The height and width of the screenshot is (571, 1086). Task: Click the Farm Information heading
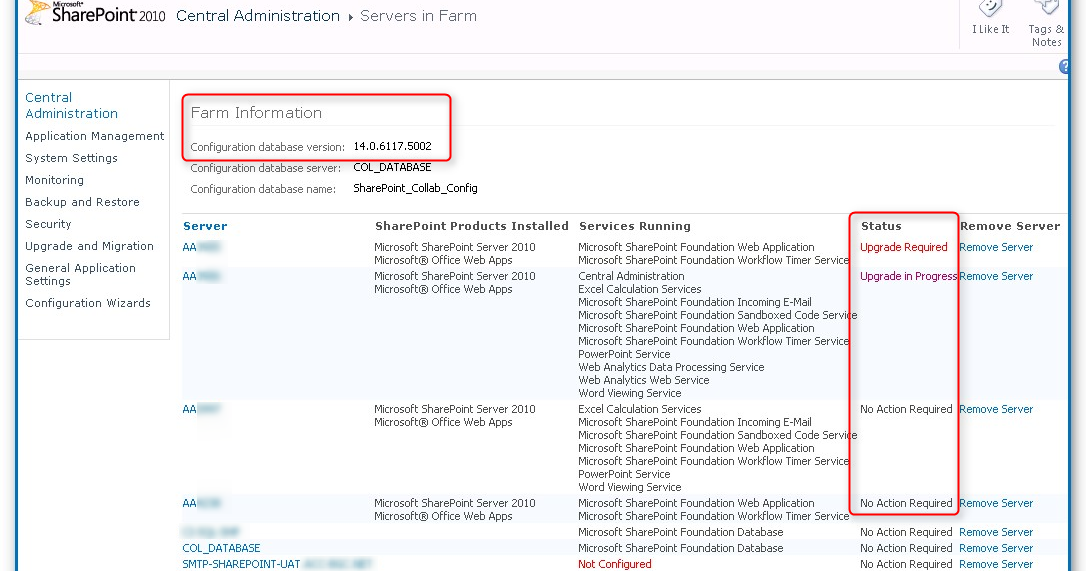pyautogui.click(x=256, y=113)
